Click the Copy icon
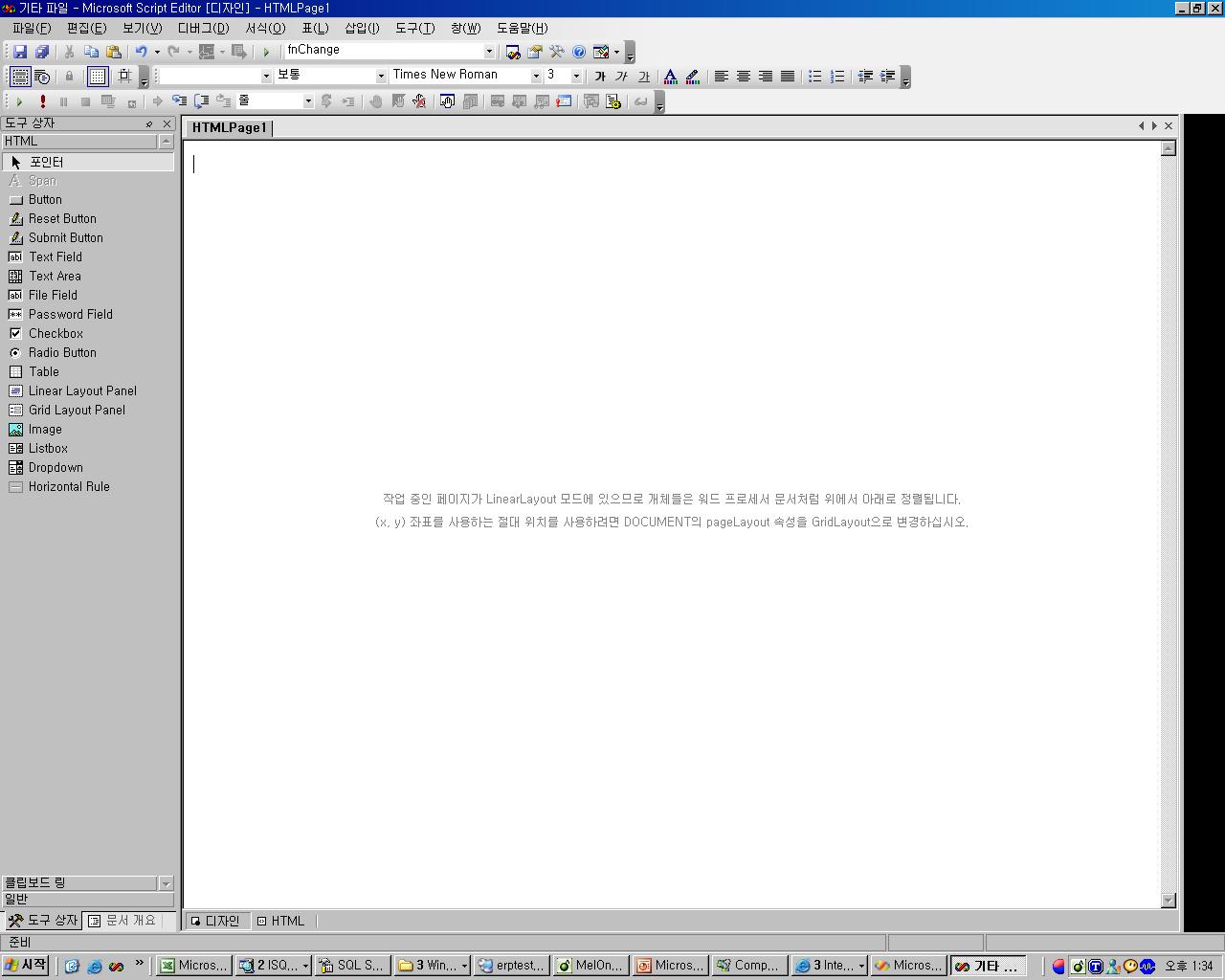Screen dimensions: 1225x980 tap(91, 52)
